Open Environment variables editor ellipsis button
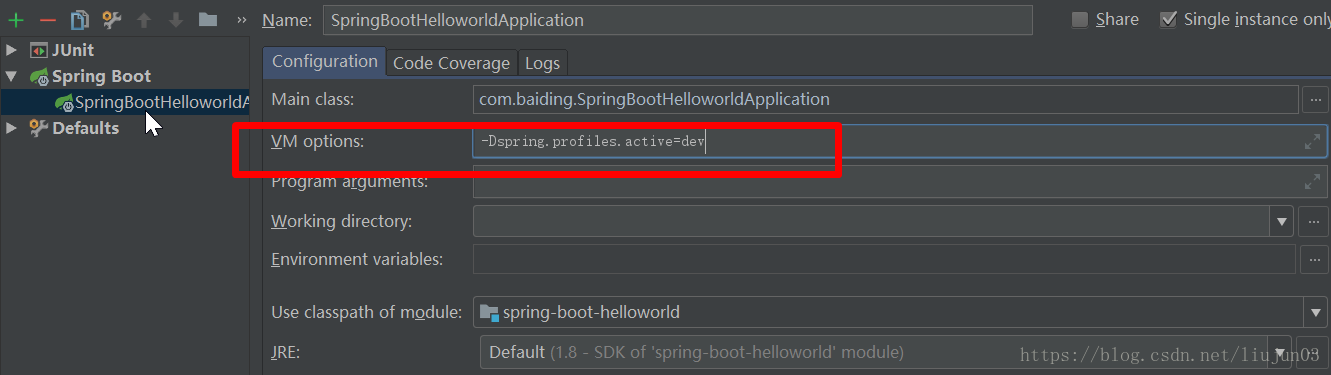Viewport: 1331px width, 375px height. coord(1315,259)
